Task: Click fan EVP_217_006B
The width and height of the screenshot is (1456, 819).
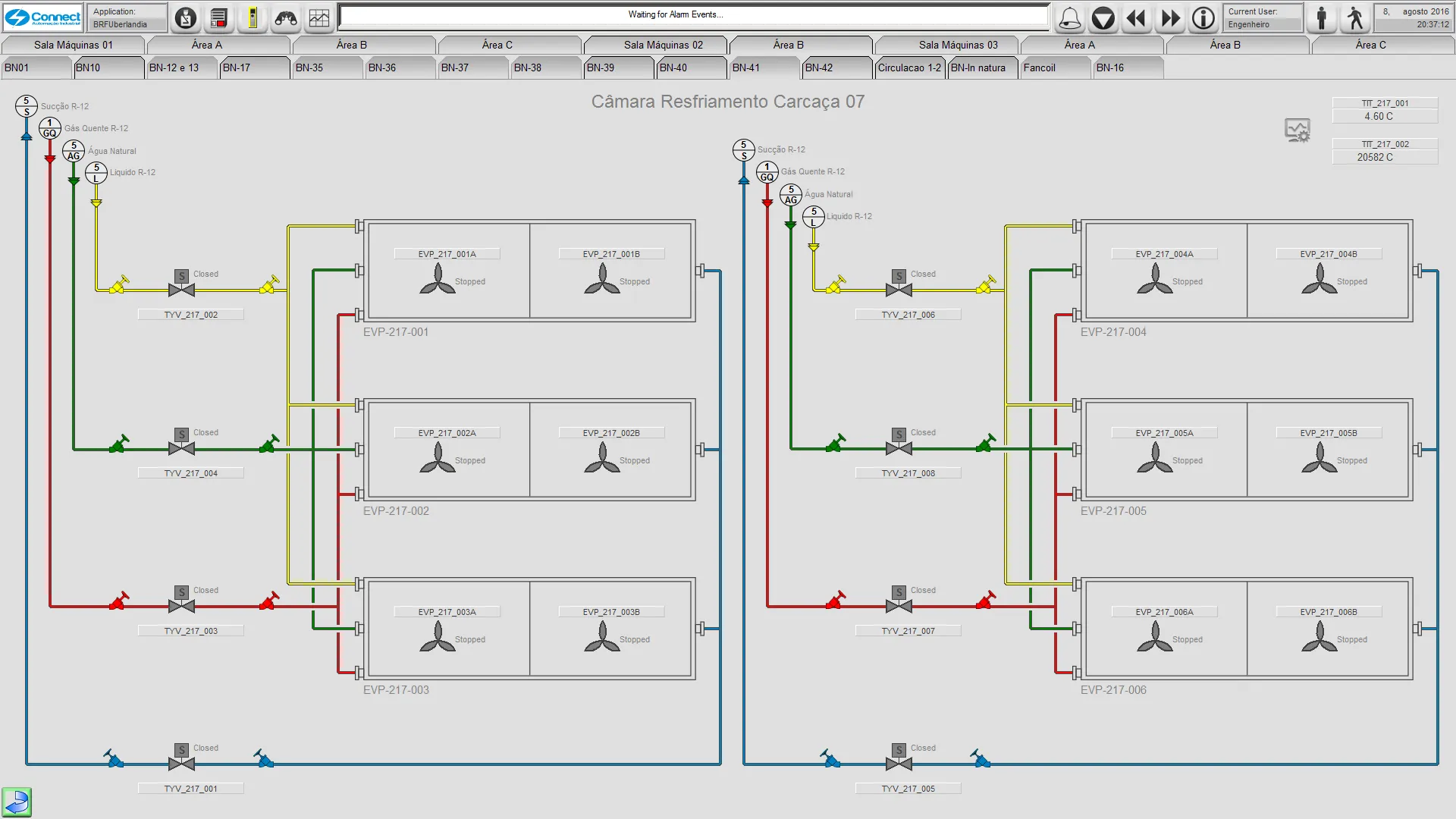Action: (x=1319, y=638)
